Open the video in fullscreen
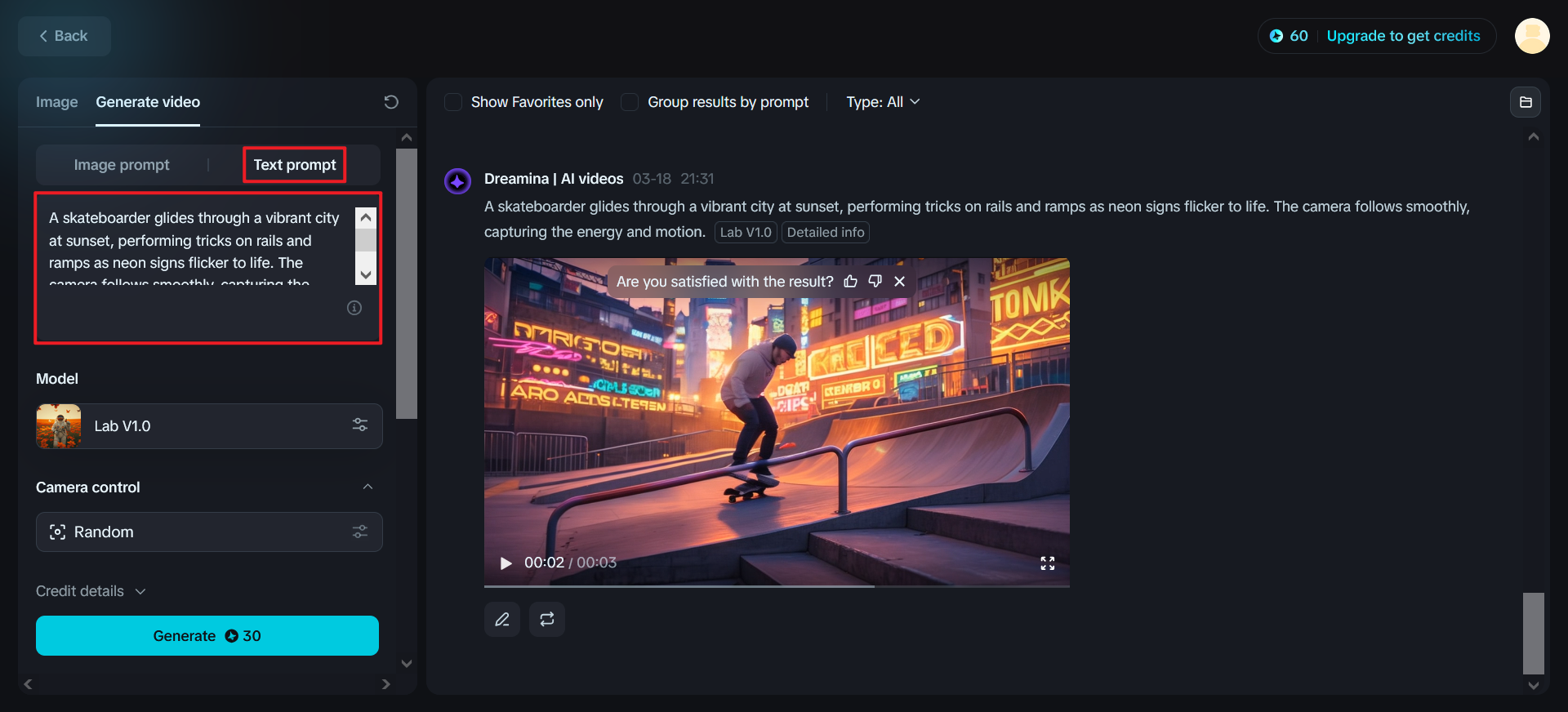 pyautogui.click(x=1048, y=563)
